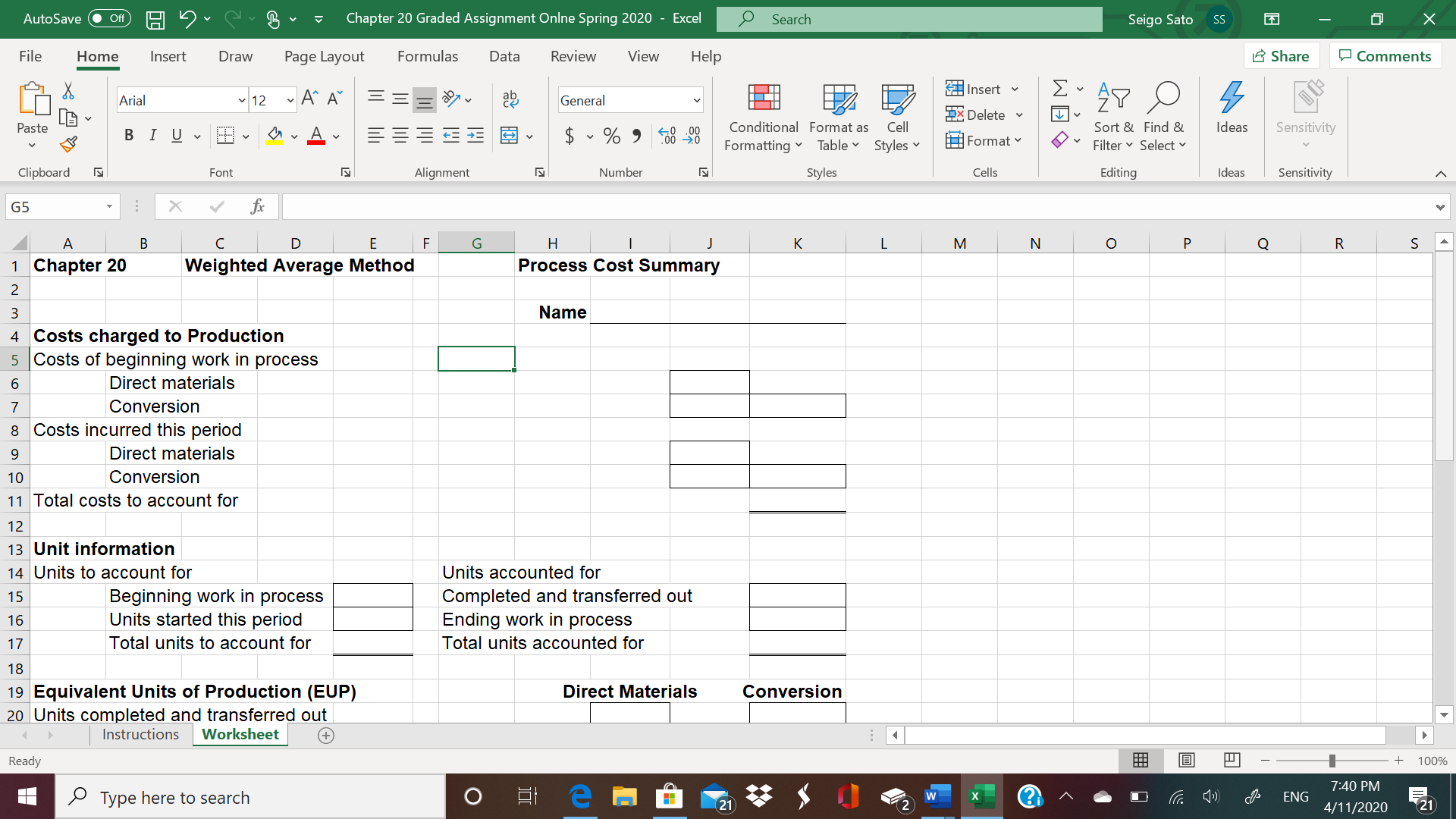Switch to the Formulas ribbon tab
Viewport: 1456px width, 819px height.
click(x=427, y=56)
